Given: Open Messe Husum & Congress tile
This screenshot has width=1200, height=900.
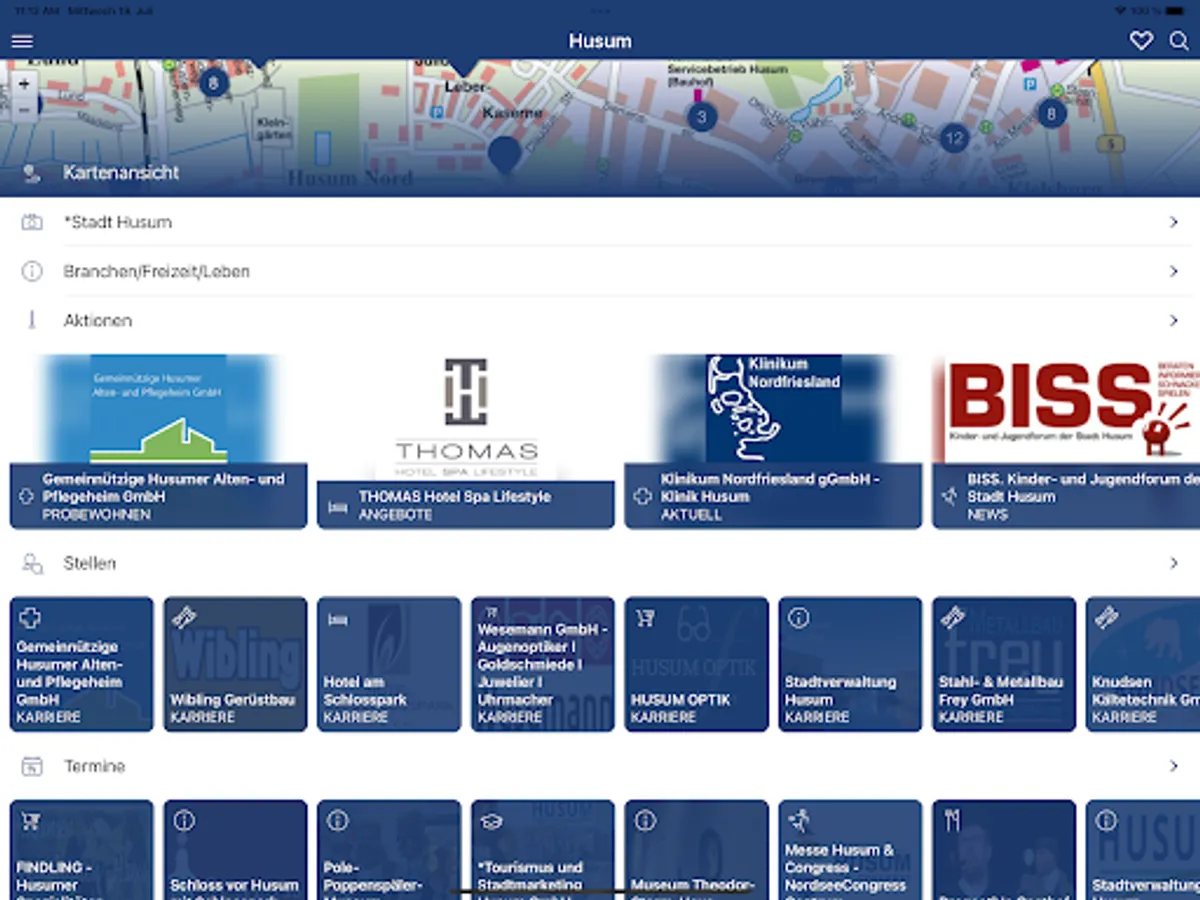Looking at the screenshot, I should pyautogui.click(x=850, y=850).
